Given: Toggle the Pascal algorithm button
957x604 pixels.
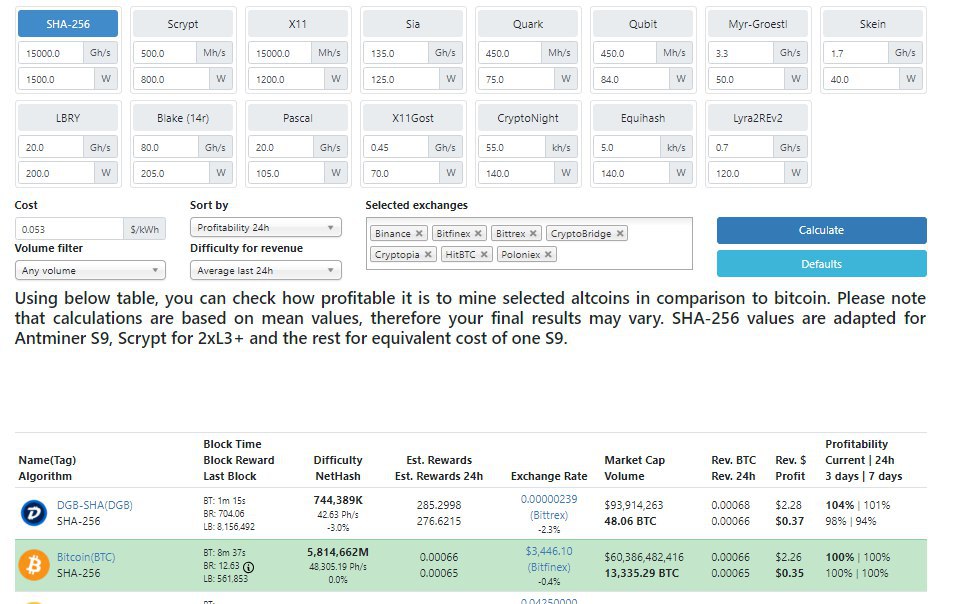Looking at the screenshot, I should tap(297, 118).
